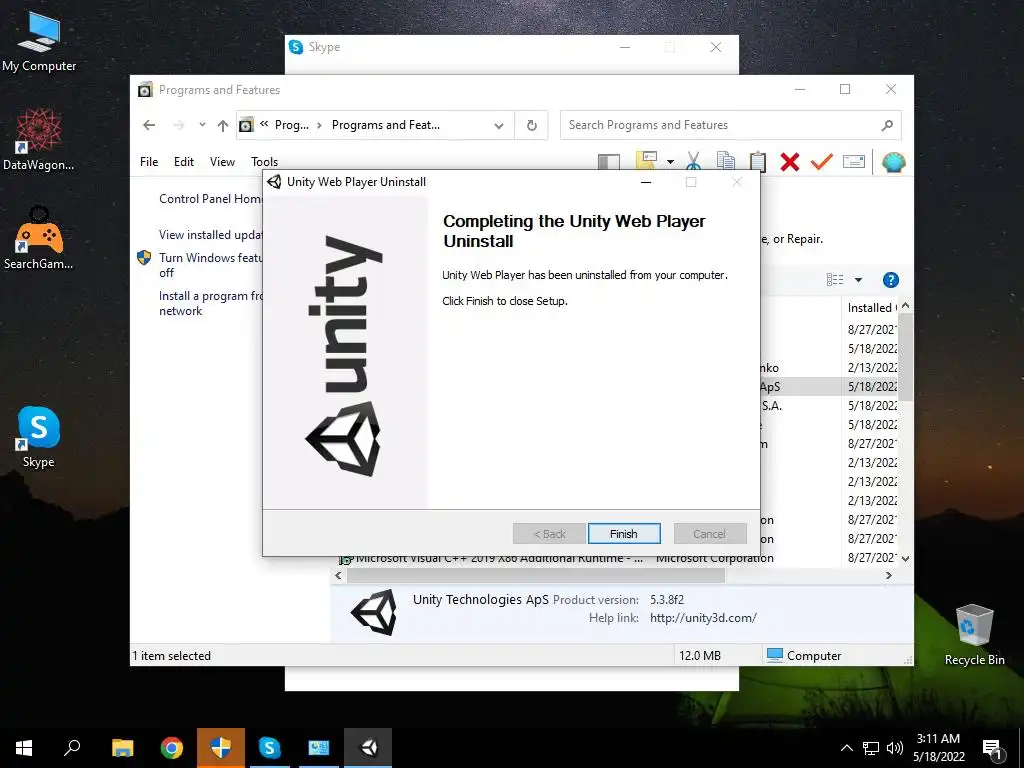Viewport: 1024px width, 768px height.
Task: Open the File menu
Action: point(149,161)
